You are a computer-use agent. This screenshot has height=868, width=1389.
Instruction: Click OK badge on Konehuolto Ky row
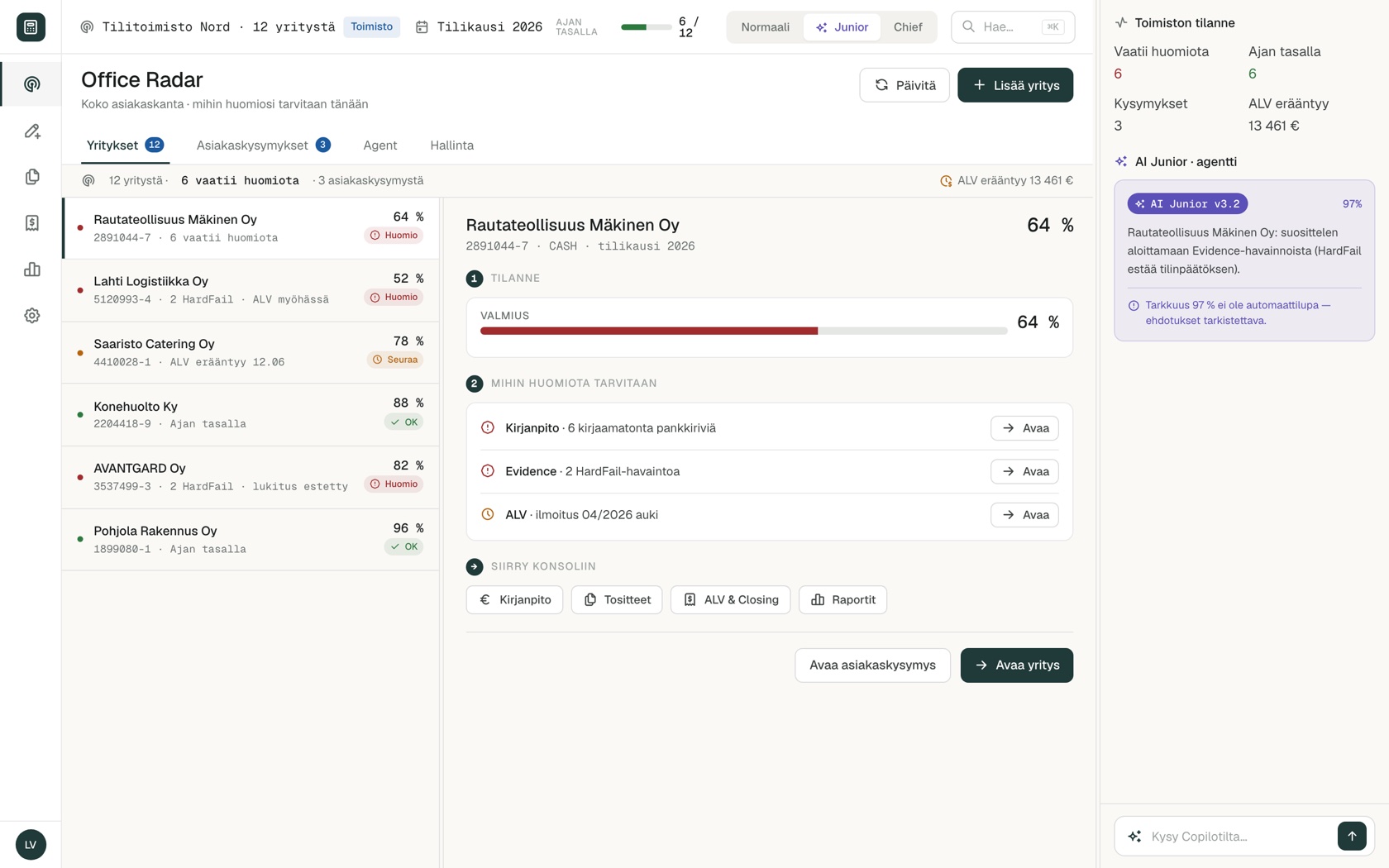tap(404, 422)
